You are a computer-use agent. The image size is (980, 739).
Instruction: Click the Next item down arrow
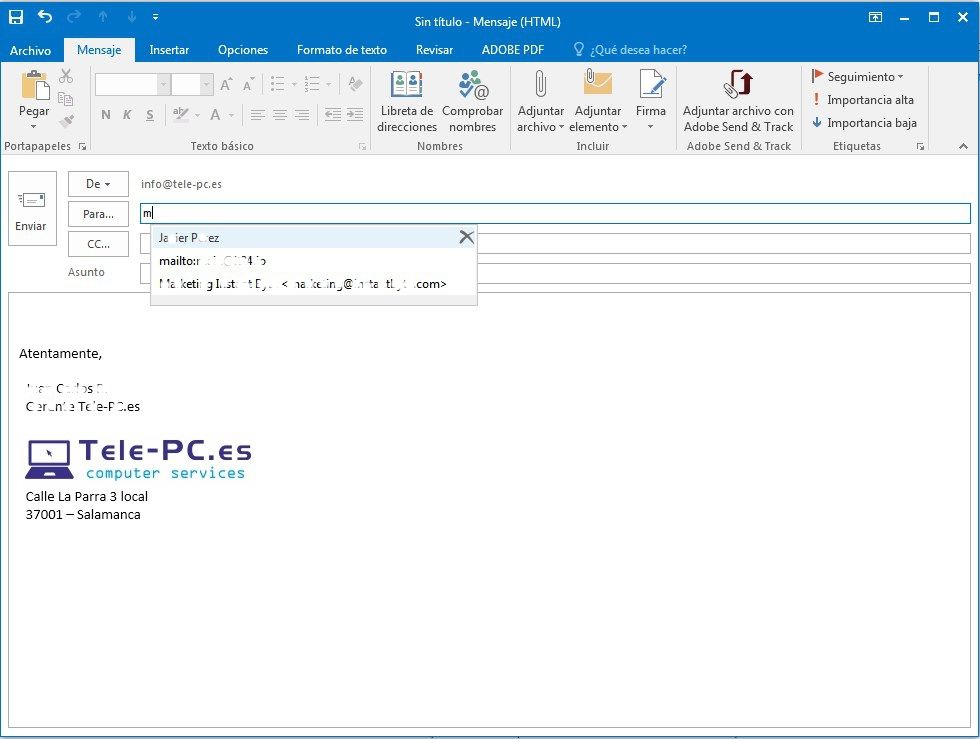pos(132,17)
